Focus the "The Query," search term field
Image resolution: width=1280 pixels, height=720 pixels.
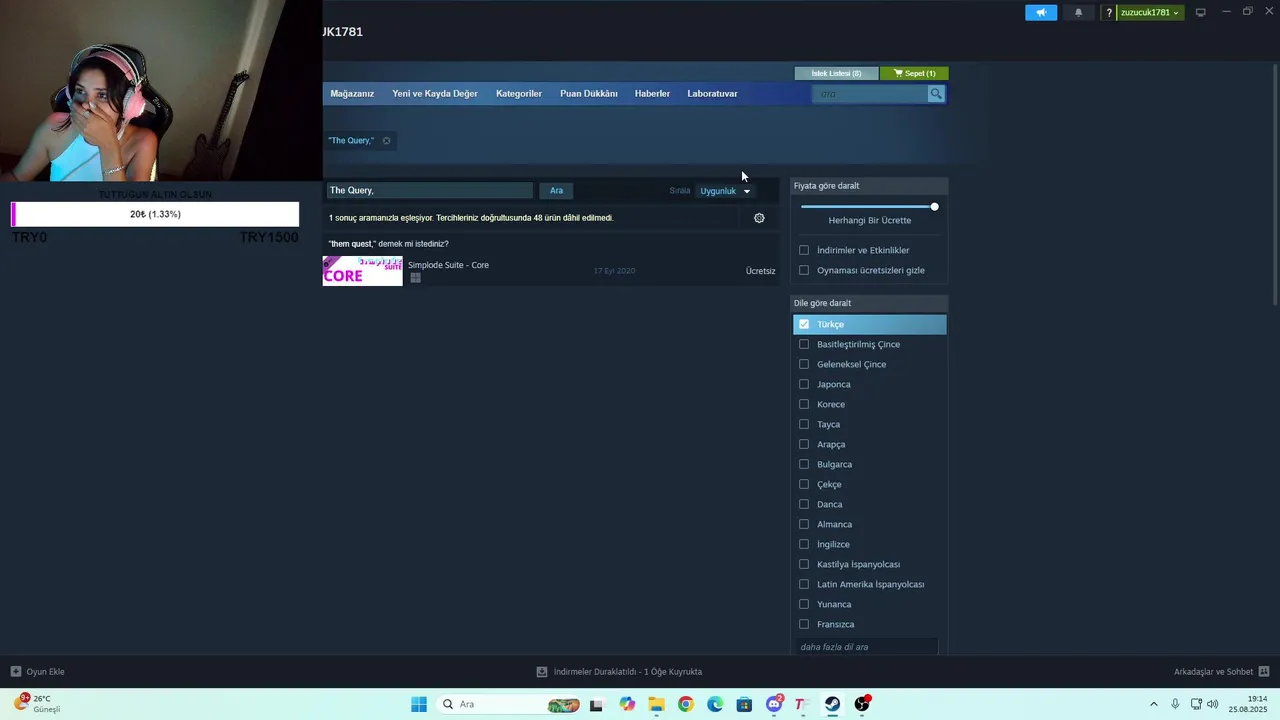click(x=430, y=191)
